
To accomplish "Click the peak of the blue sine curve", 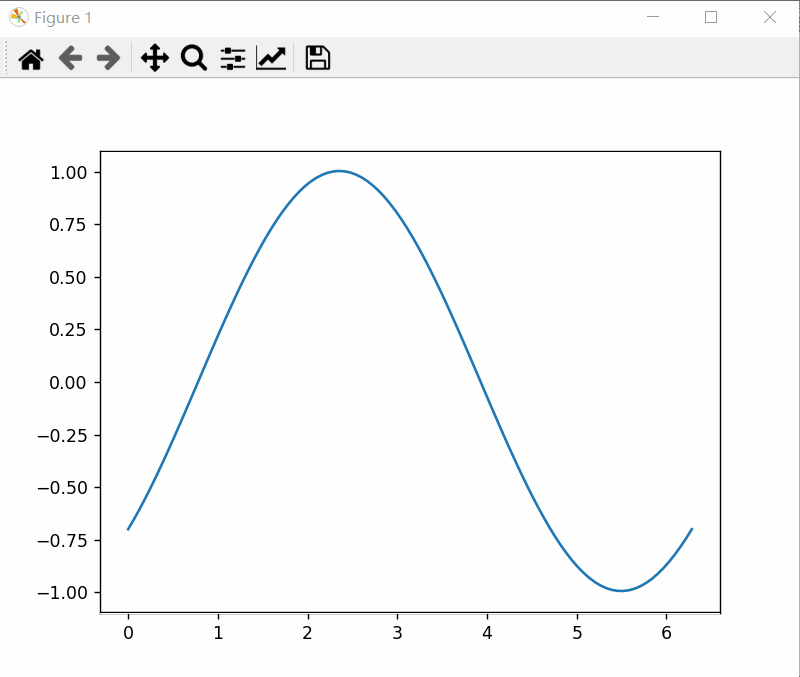I will click(x=339, y=171).
